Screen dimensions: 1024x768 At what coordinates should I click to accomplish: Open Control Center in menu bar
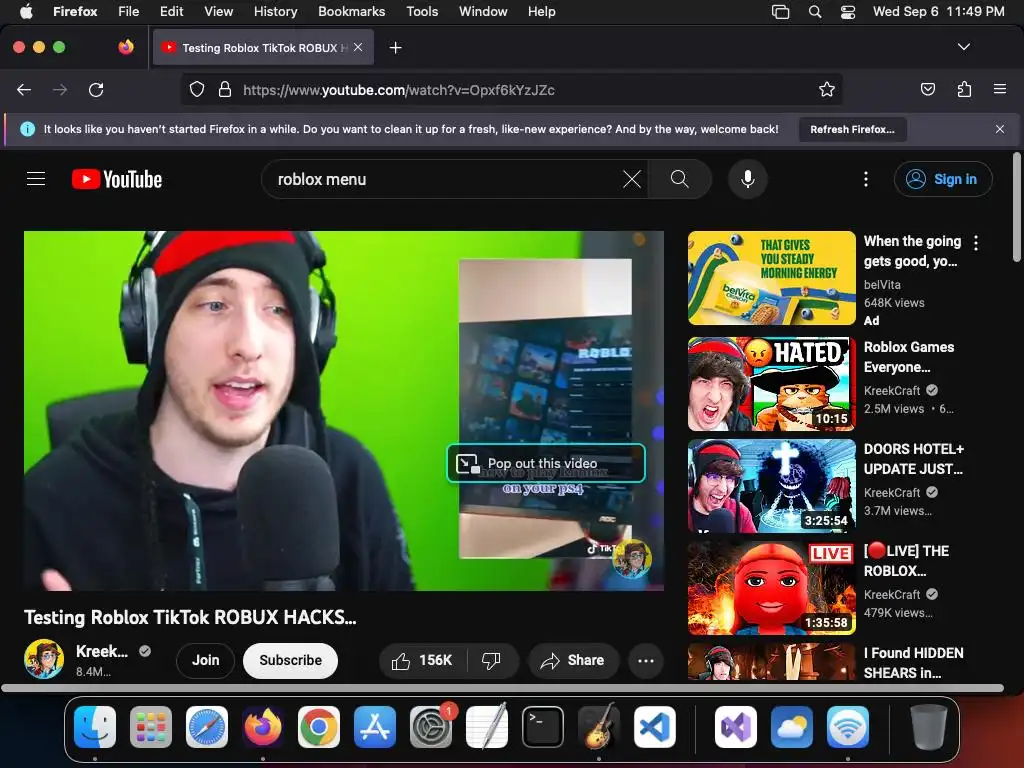[x=848, y=12]
